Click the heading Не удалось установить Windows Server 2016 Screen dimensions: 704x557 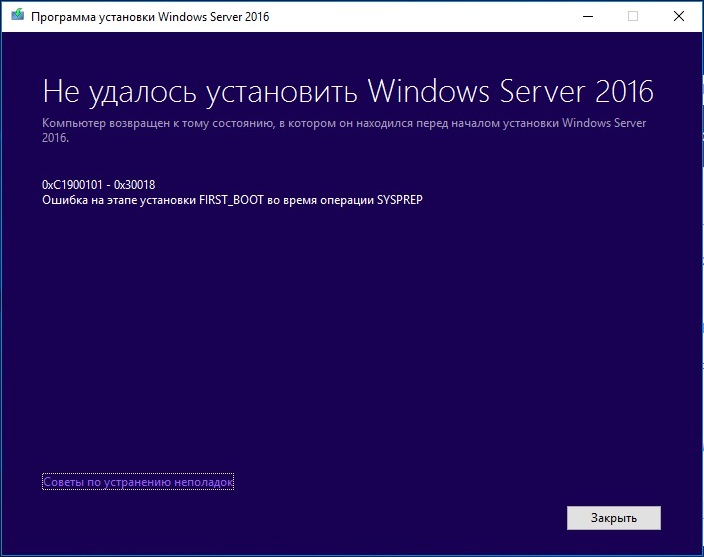[348, 92]
